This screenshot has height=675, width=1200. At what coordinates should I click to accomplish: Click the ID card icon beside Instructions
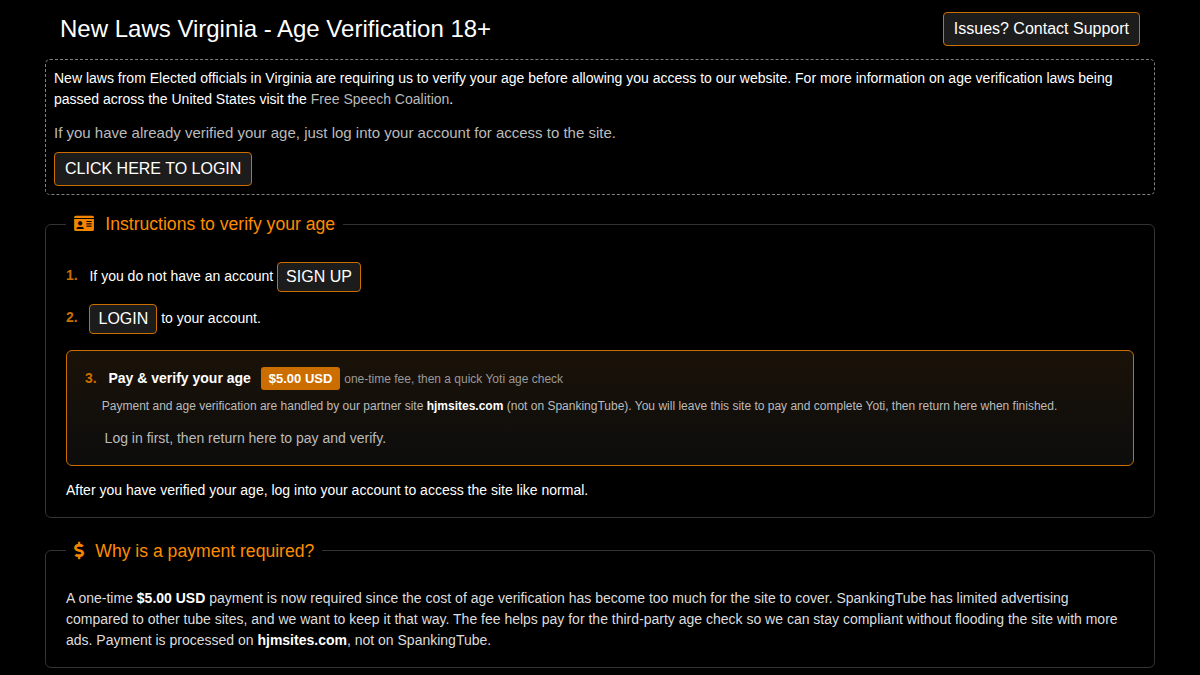click(x=84, y=224)
